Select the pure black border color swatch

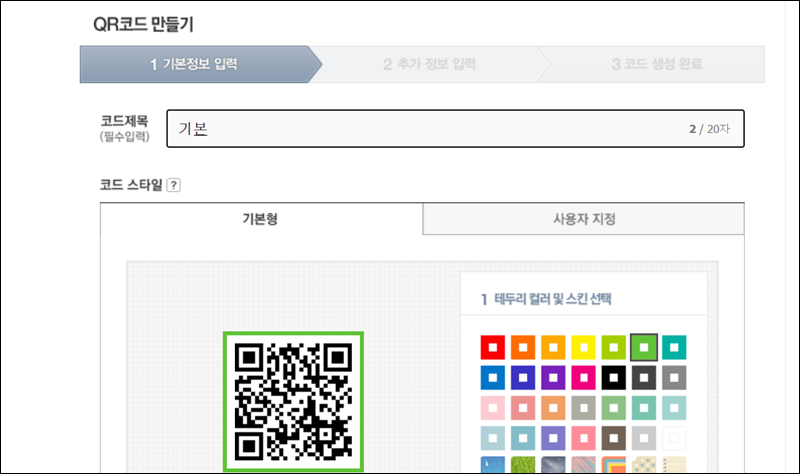click(x=613, y=378)
